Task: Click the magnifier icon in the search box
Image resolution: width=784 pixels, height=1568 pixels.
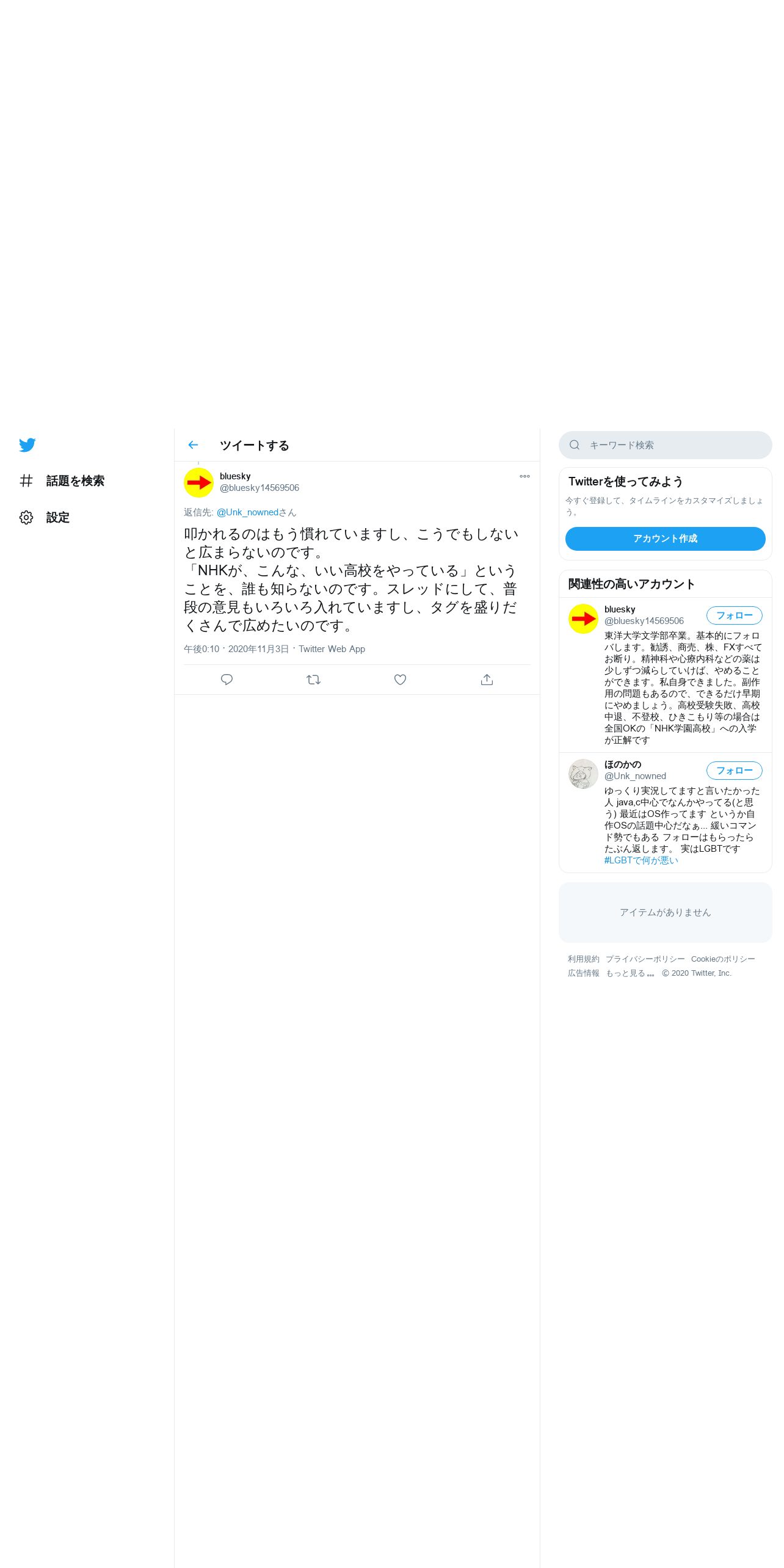Action: pyautogui.click(x=575, y=445)
